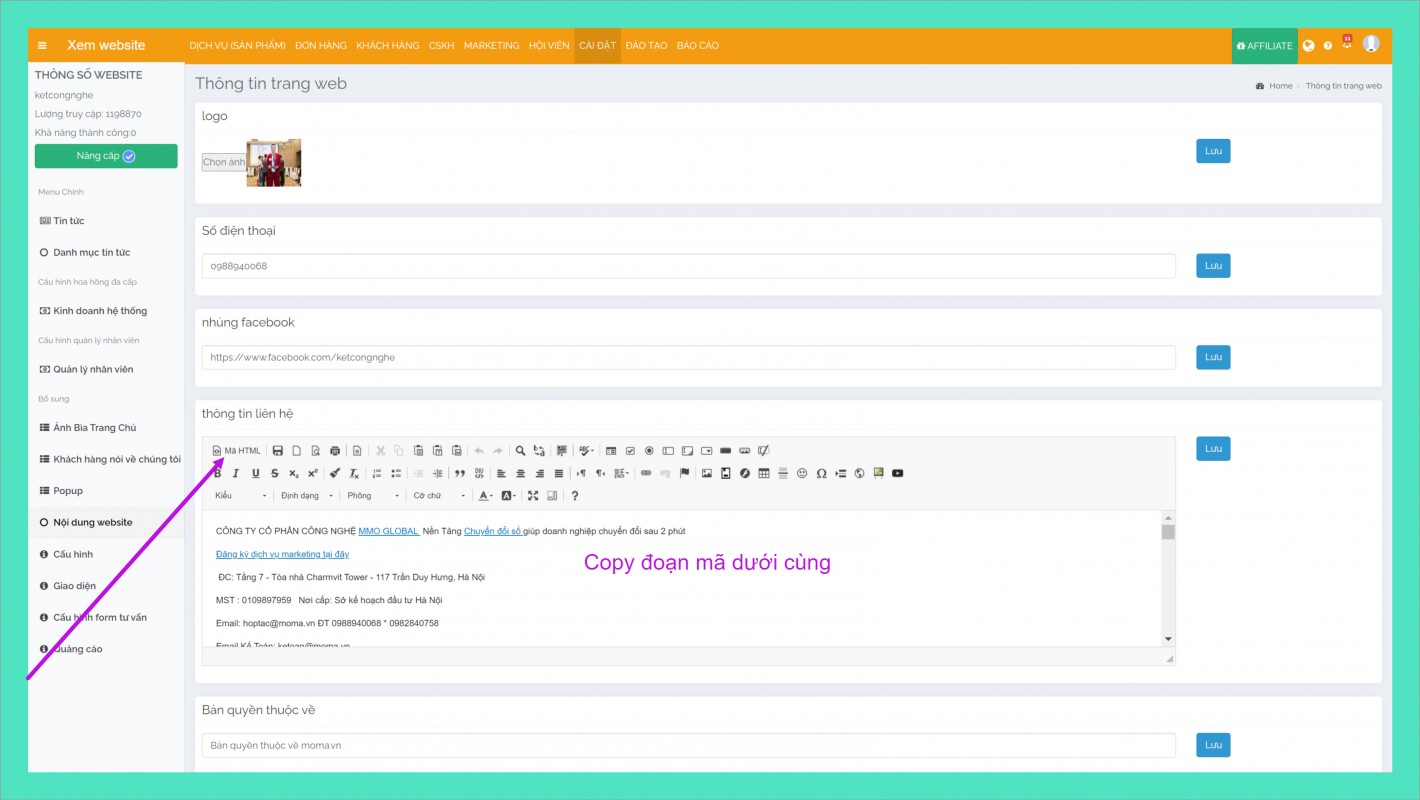This screenshot has height=800, width=1420.
Task: Insert image using editor toolbar icon
Action: (x=707, y=474)
